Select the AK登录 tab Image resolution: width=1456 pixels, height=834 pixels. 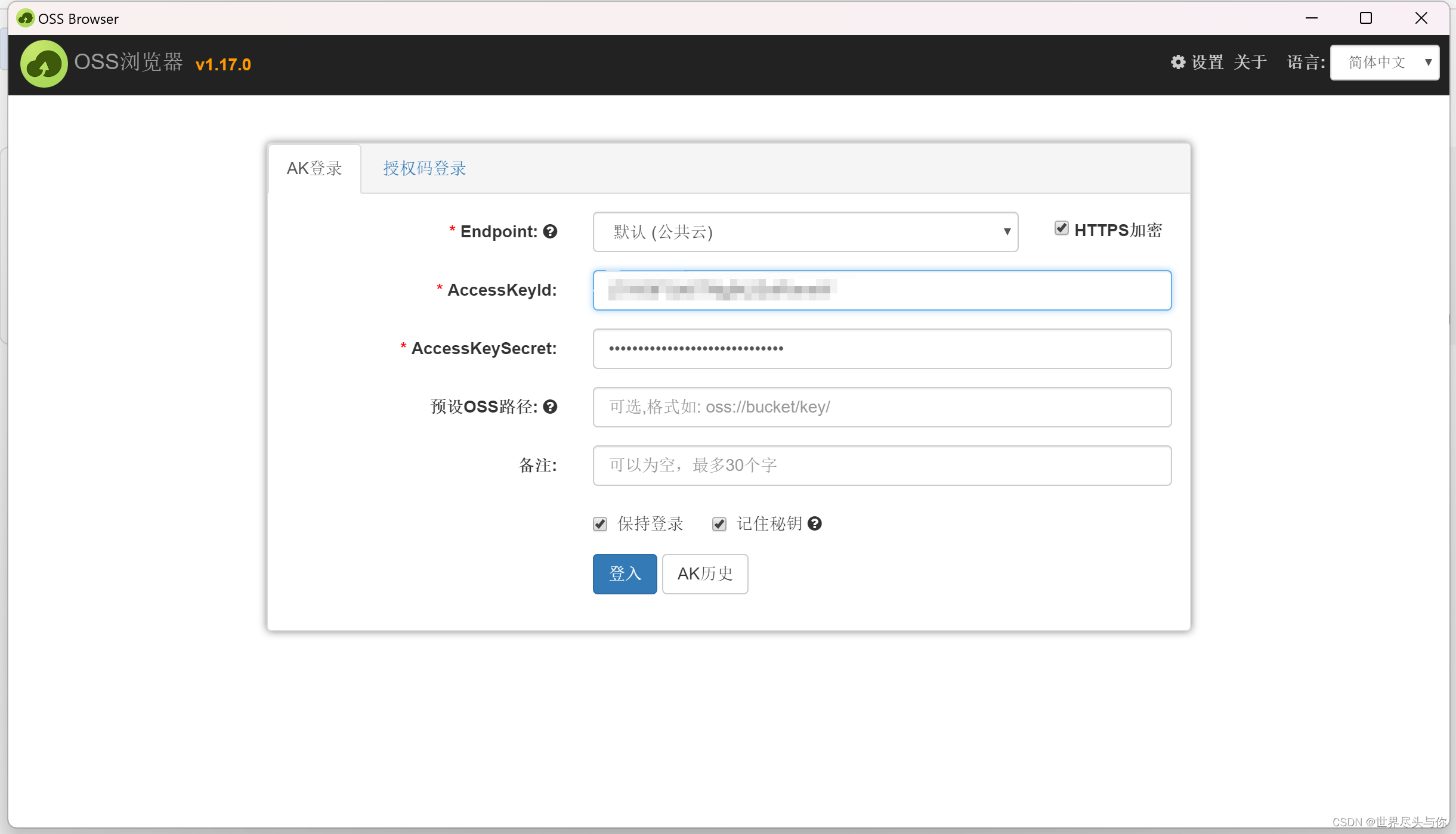pos(314,168)
